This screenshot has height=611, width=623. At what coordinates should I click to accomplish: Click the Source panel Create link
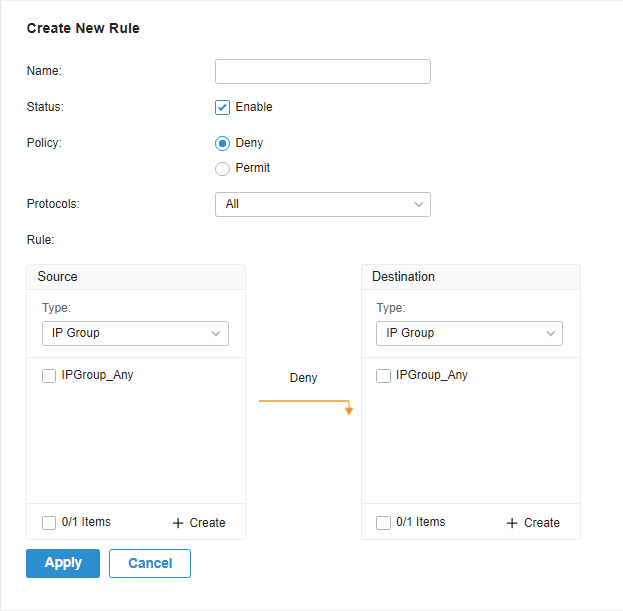(199, 523)
